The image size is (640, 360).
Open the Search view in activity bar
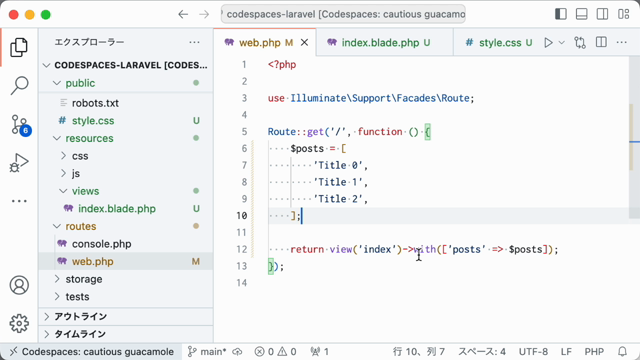pyautogui.click(x=19, y=85)
